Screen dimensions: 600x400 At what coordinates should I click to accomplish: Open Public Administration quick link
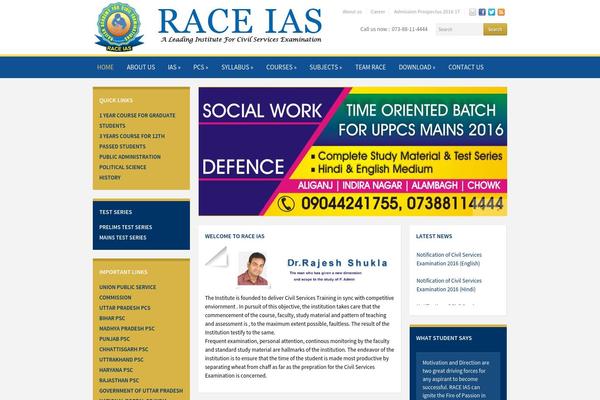click(x=130, y=157)
